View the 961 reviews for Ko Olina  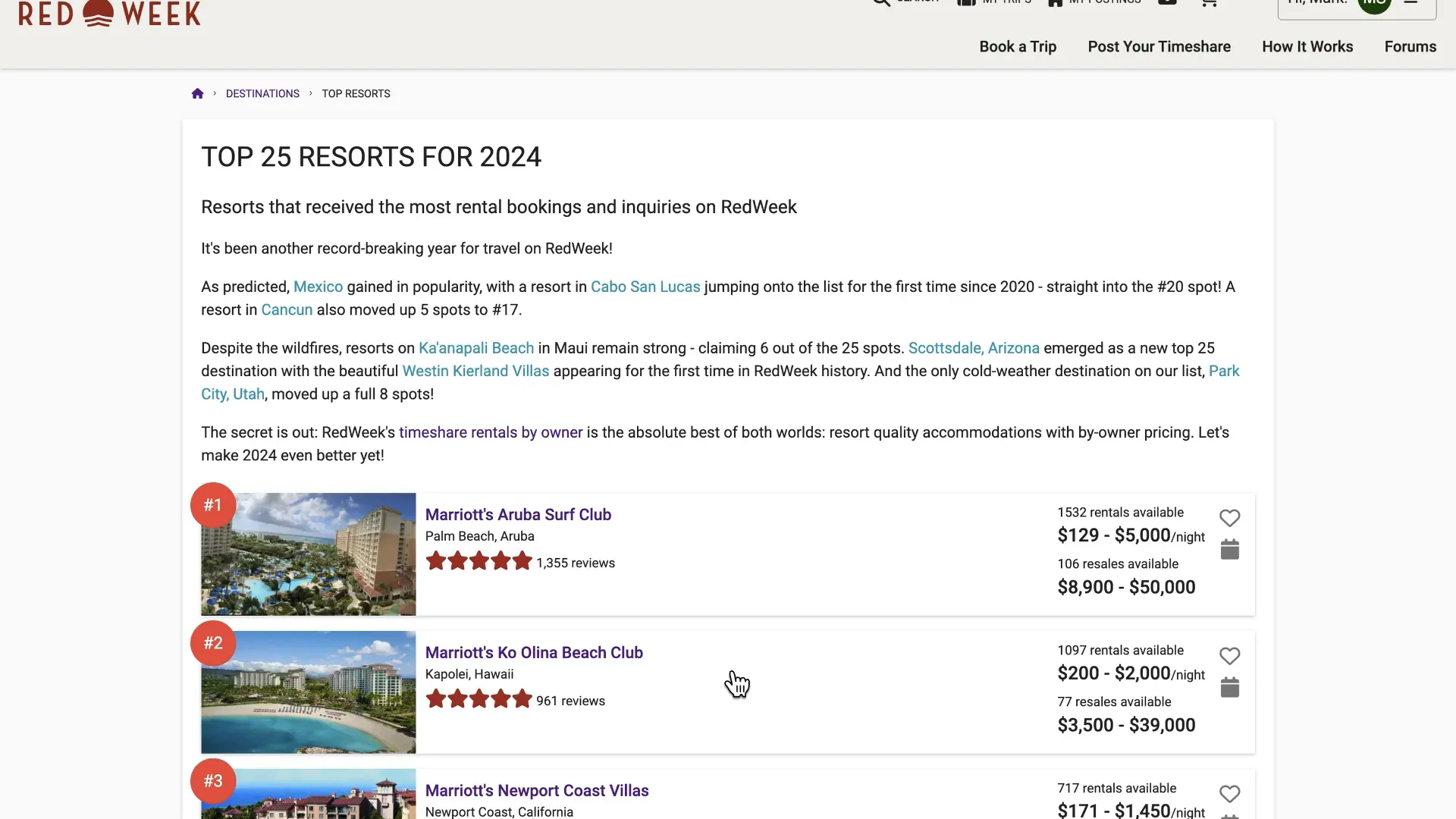(570, 701)
